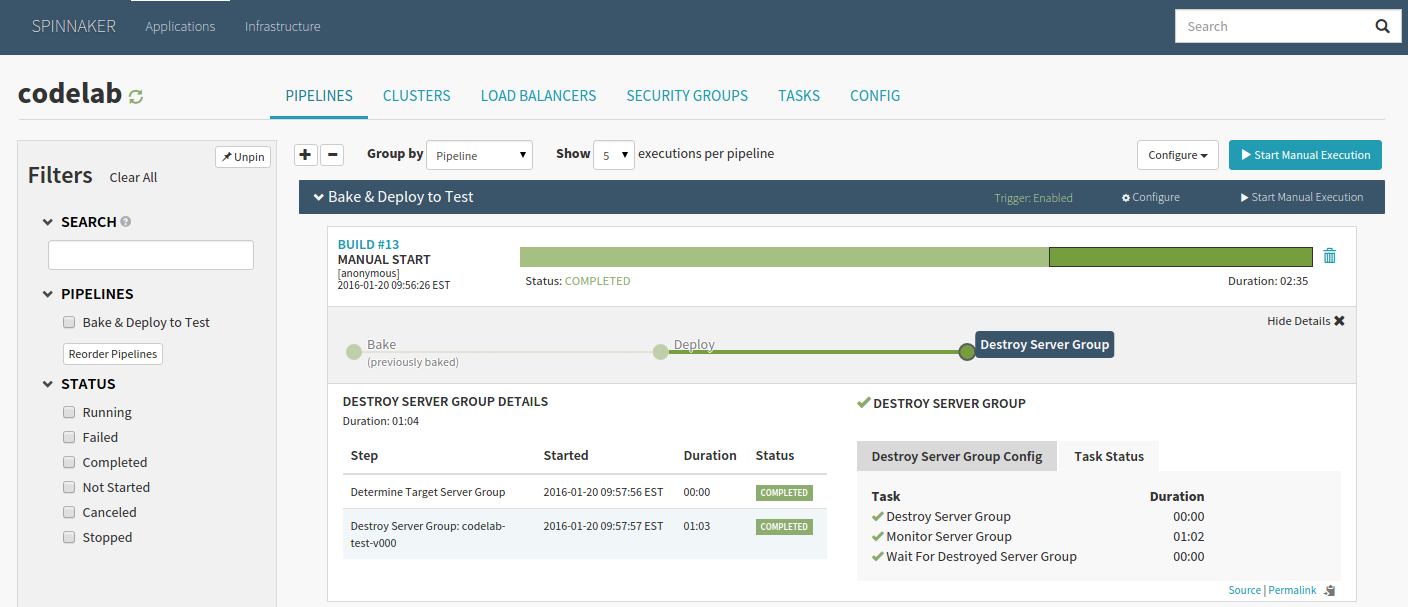This screenshot has width=1408, height=607.
Task: Enable the Not Started status filter
Action: pos(69,487)
